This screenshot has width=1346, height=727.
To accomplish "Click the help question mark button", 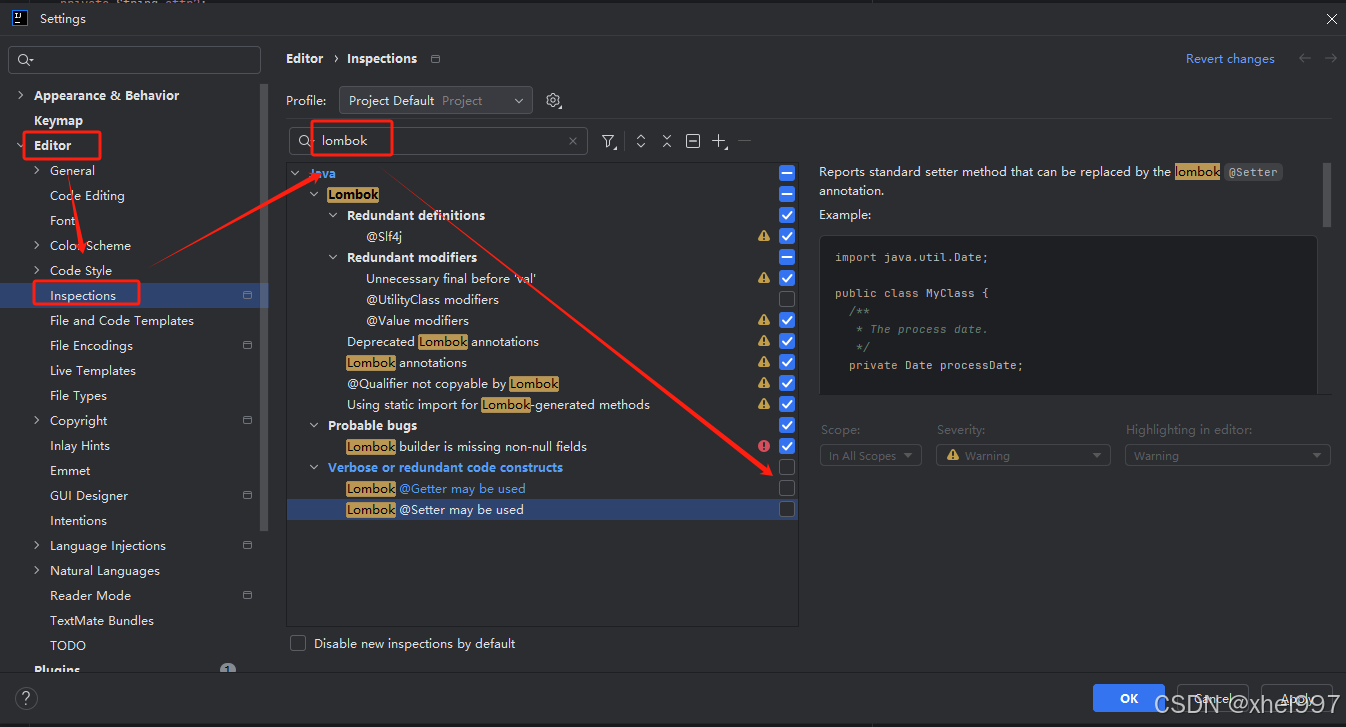I will (x=27, y=698).
